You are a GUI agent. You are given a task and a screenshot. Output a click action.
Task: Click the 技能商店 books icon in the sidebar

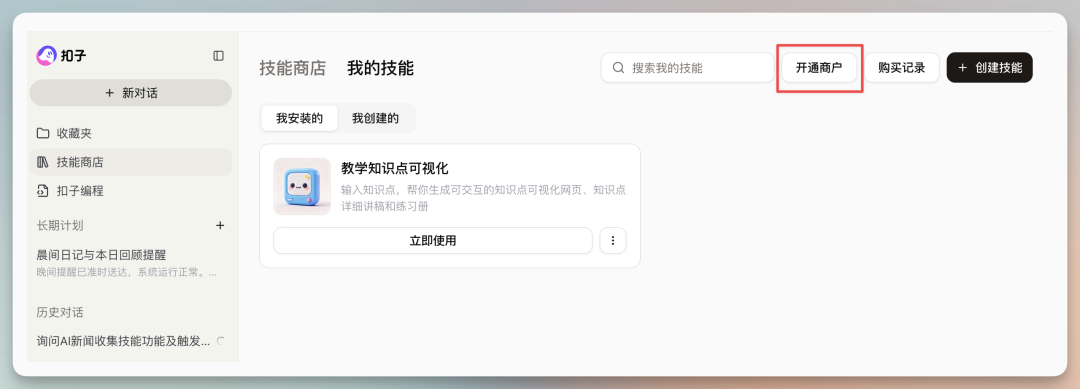pyautogui.click(x=43, y=162)
